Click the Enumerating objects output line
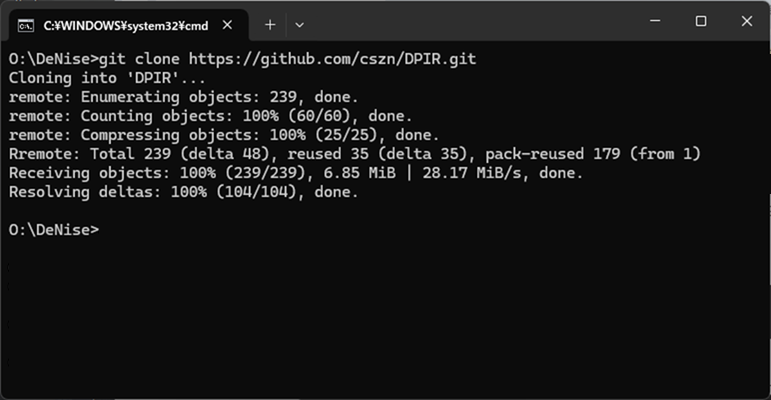The image size is (771, 400). pyautogui.click(x=183, y=97)
